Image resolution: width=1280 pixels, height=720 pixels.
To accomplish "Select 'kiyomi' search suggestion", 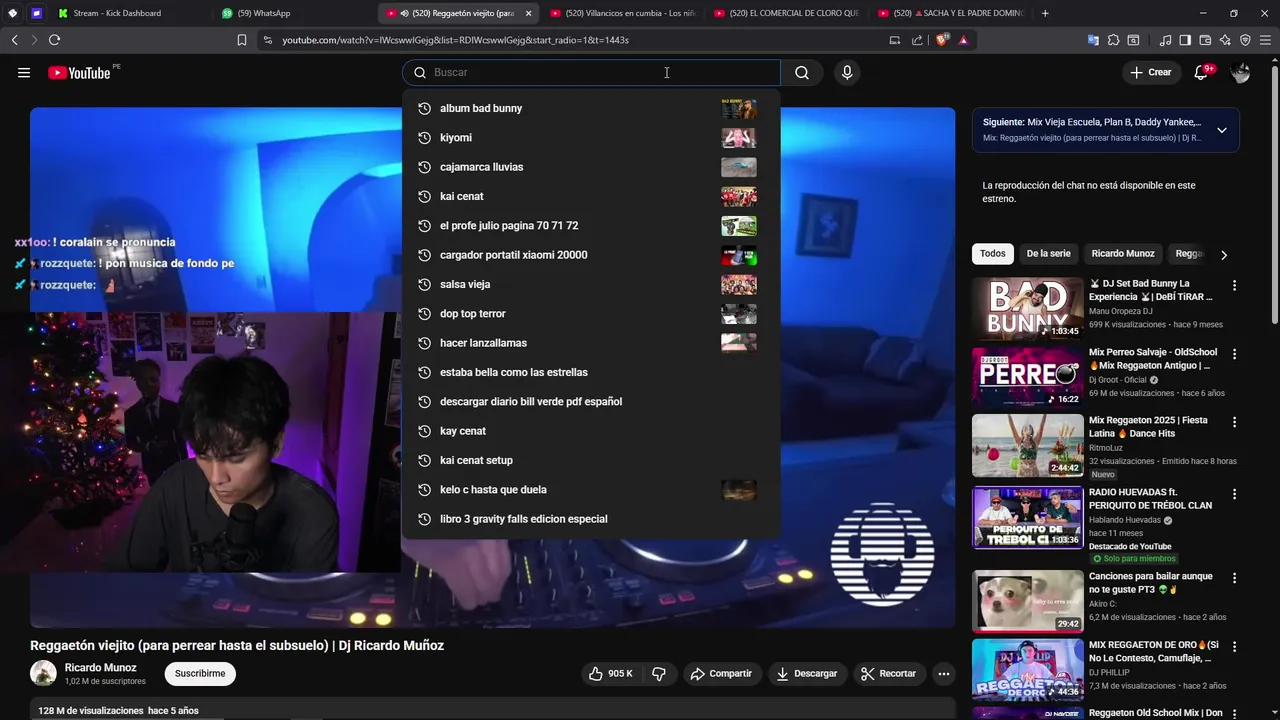I will point(591,138).
